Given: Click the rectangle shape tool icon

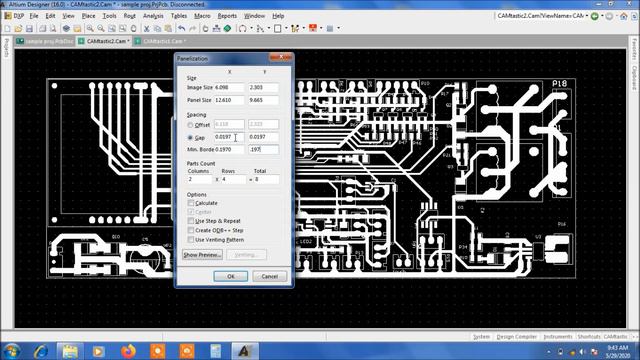Looking at the screenshot, I should coord(278,29).
